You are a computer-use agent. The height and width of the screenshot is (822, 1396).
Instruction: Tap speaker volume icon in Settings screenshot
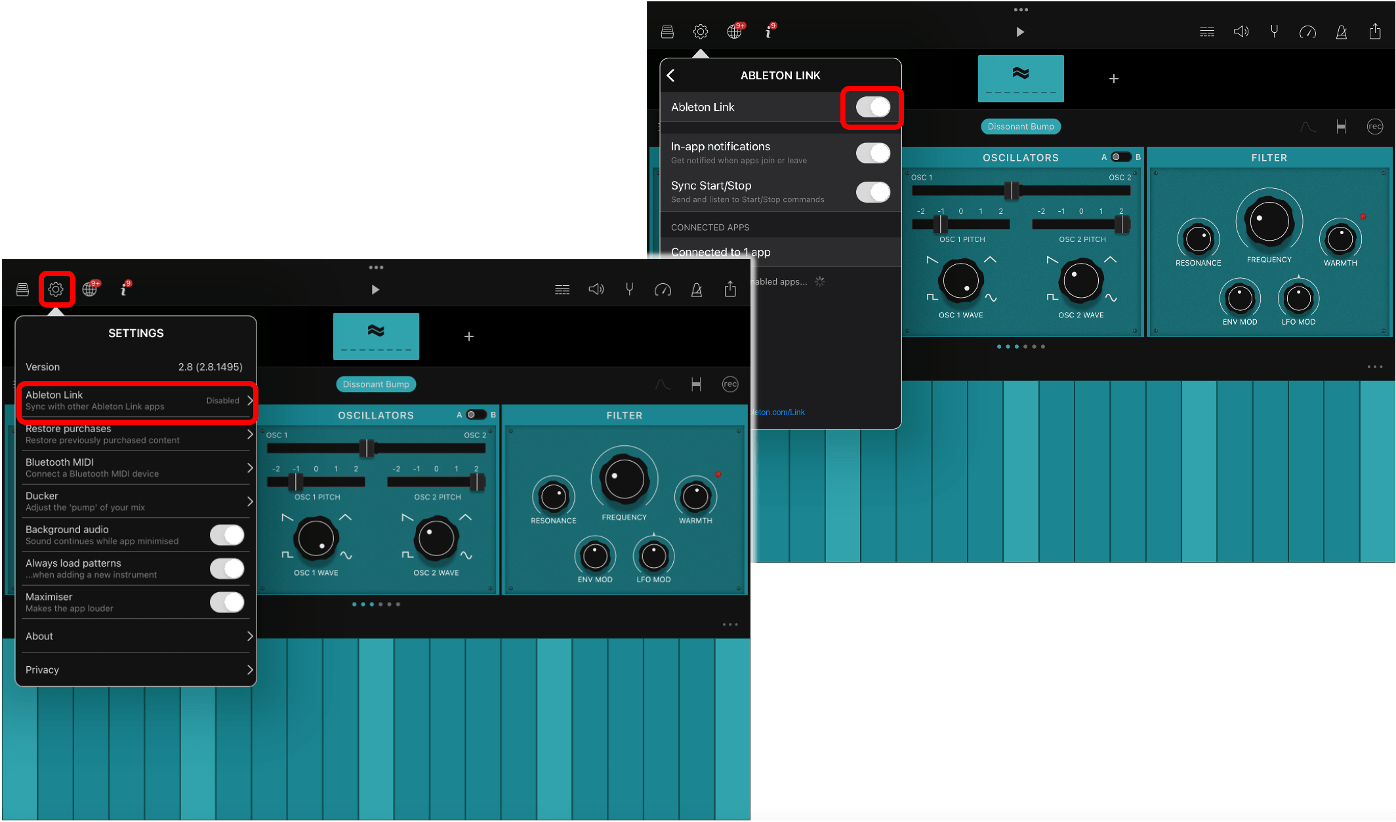pyautogui.click(x=596, y=290)
